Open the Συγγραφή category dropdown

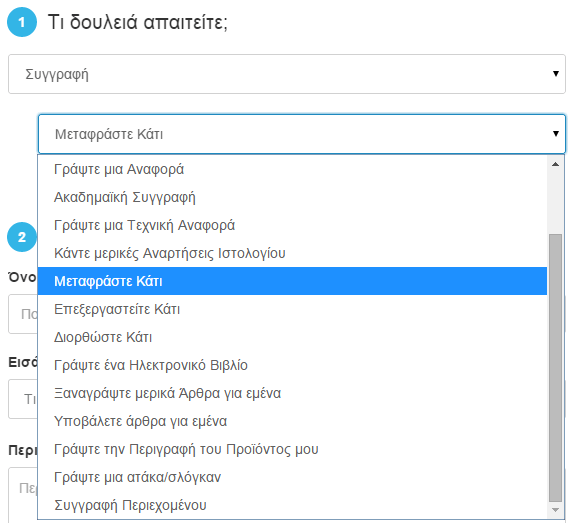(287, 74)
